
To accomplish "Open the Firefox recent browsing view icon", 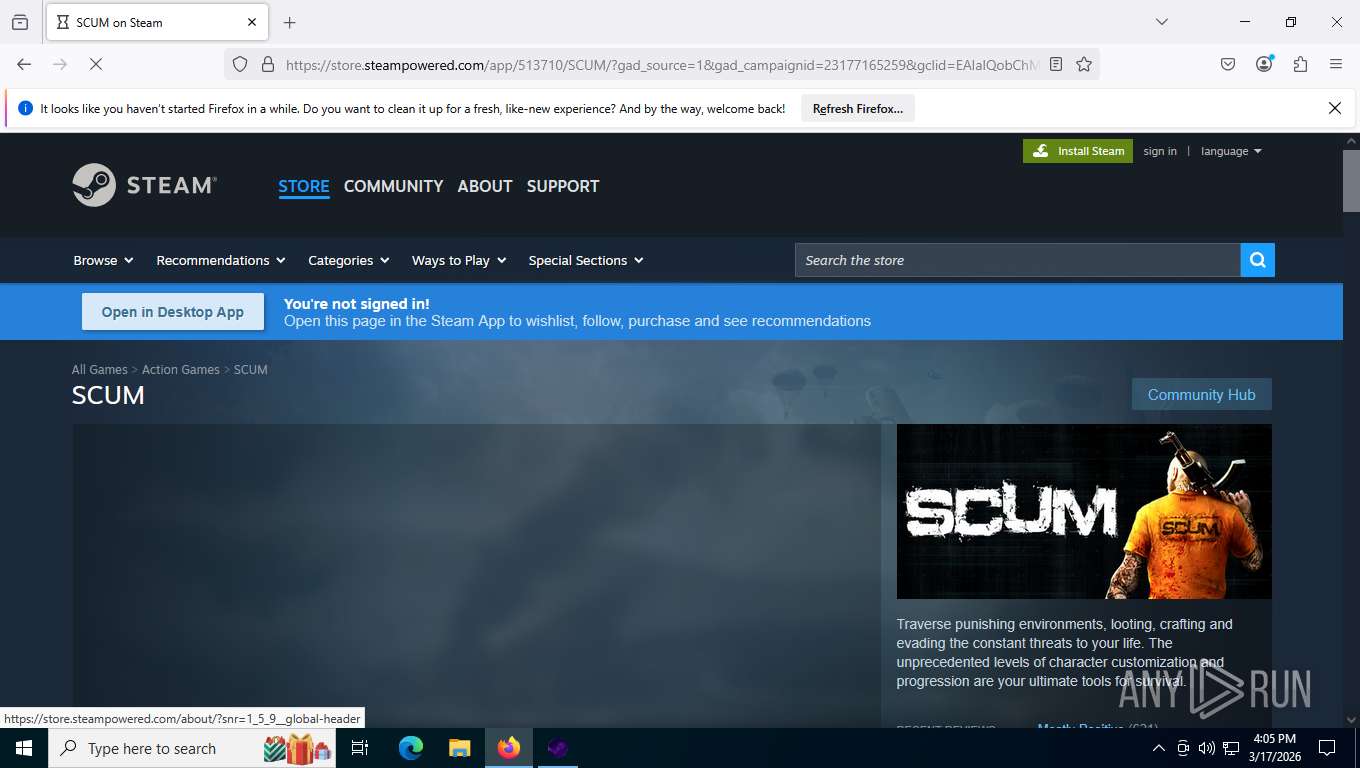I will tap(20, 22).
